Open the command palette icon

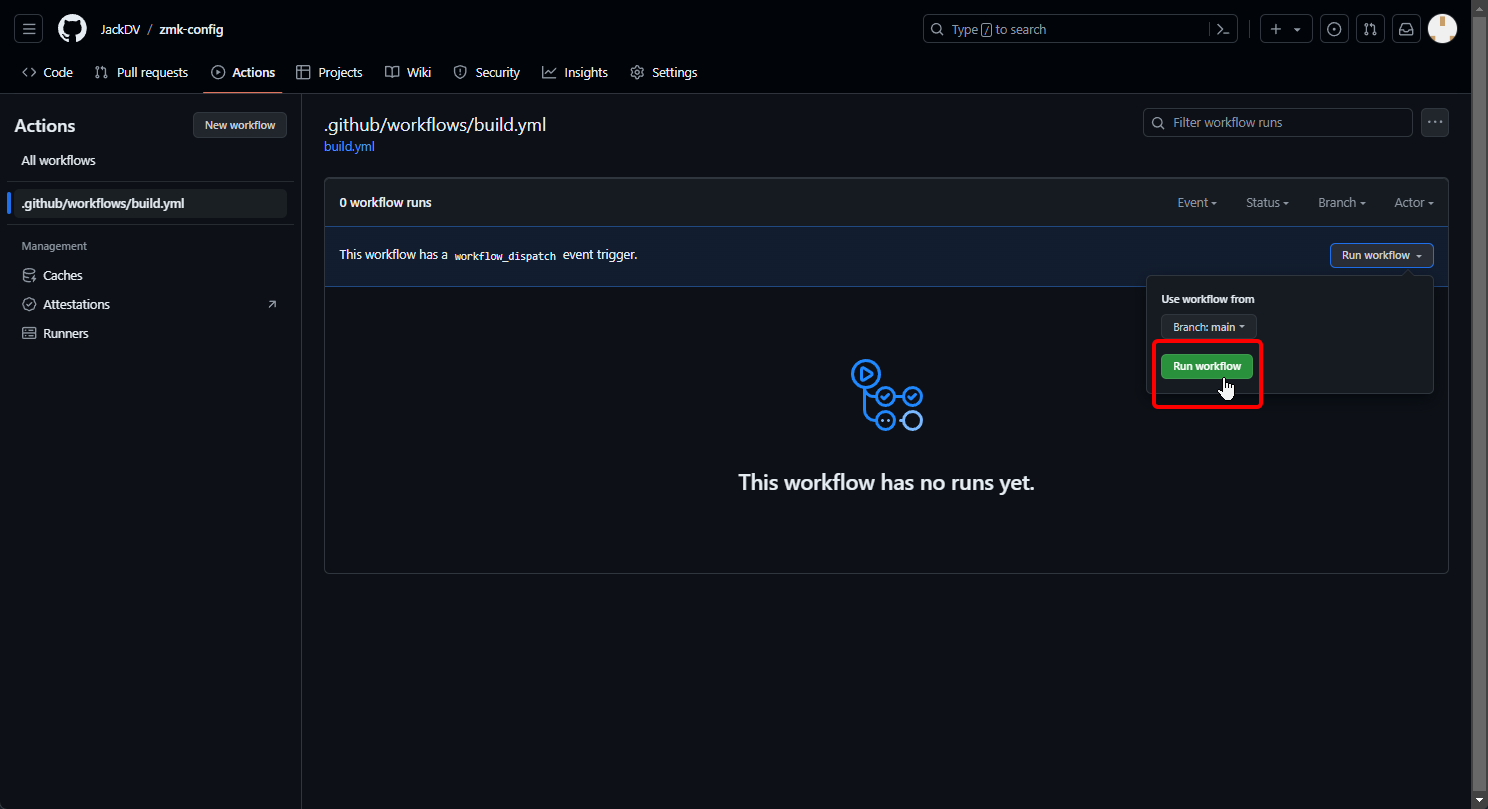click(x=1222, y=29)
